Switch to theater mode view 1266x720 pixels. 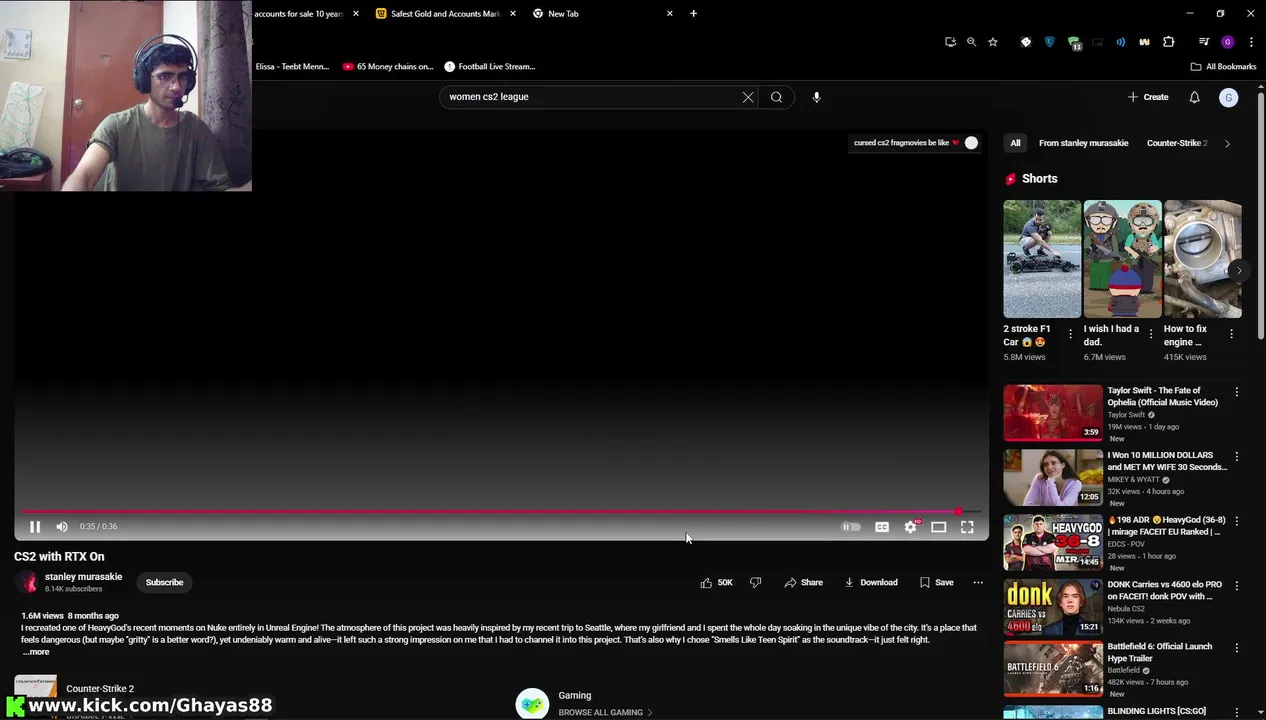(x=938, y=527)
